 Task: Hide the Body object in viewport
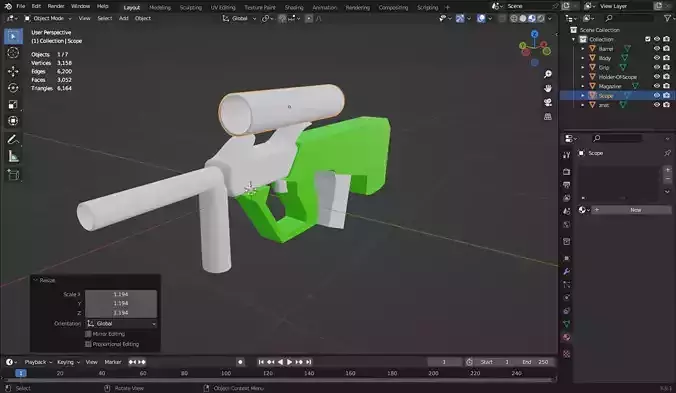[657, 58]
